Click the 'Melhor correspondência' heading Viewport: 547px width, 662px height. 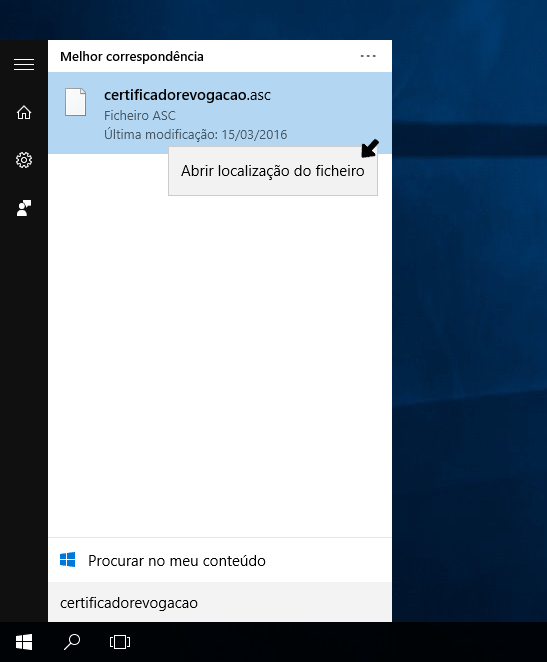coord(132,57)
